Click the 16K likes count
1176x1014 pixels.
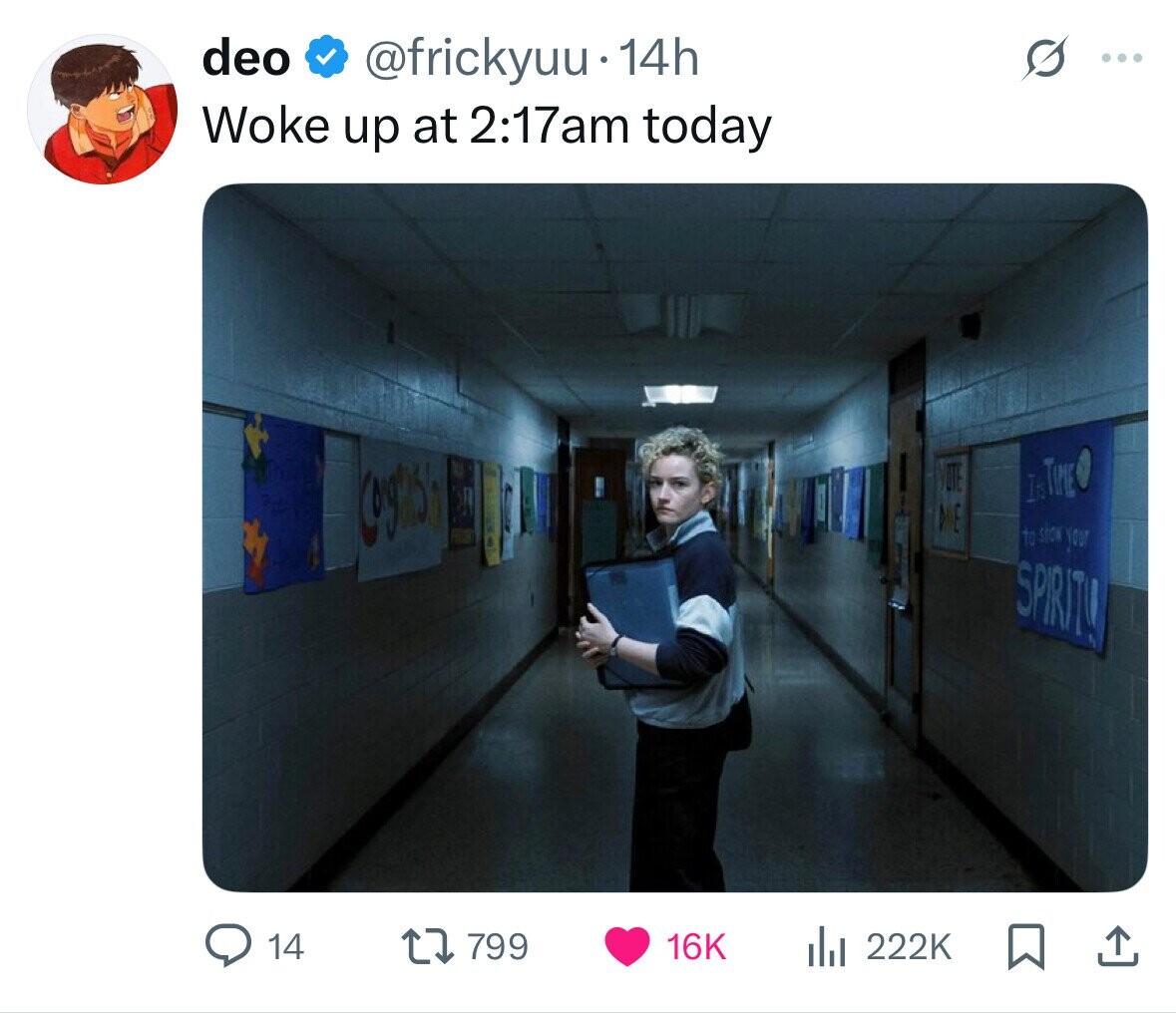click(696, 946)
